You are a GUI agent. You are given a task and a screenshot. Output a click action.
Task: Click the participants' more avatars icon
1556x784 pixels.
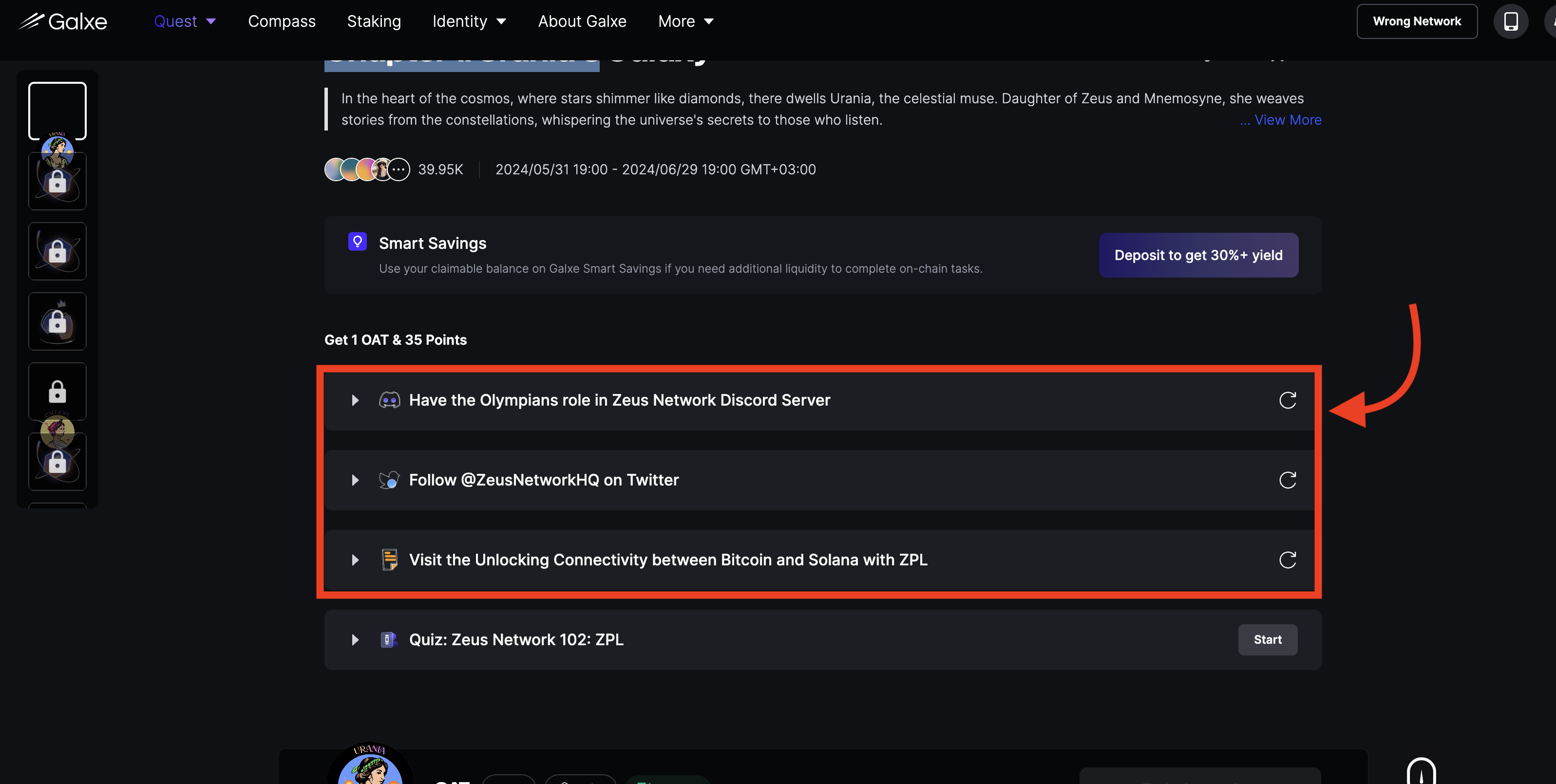(x=398, y=170)
